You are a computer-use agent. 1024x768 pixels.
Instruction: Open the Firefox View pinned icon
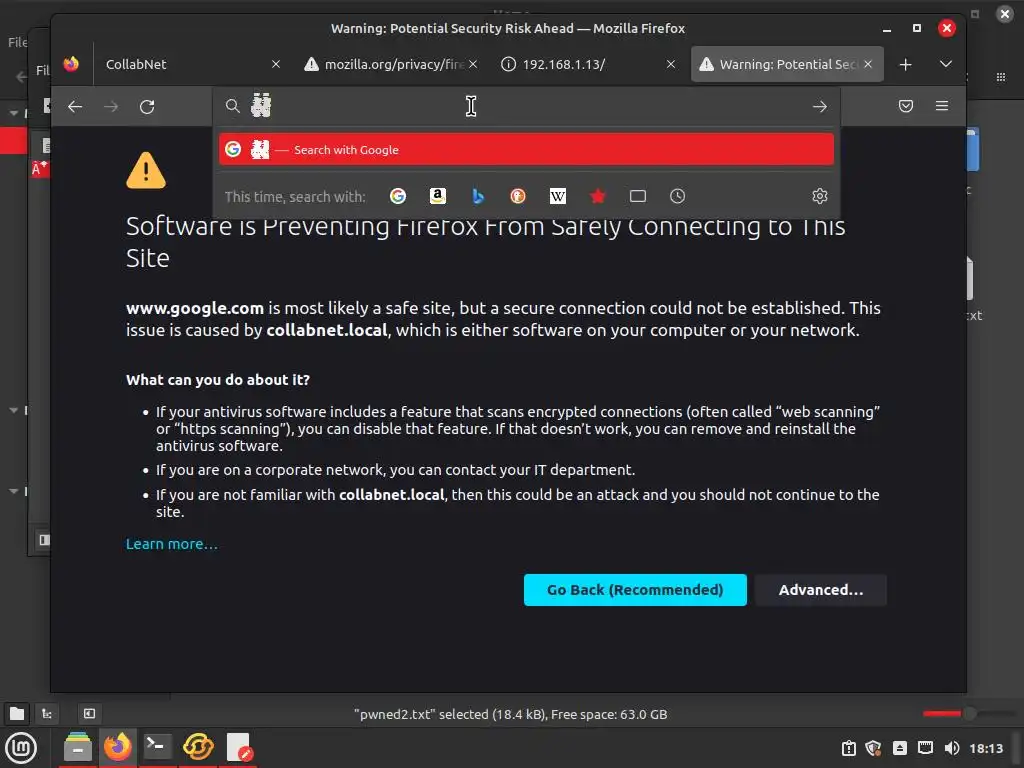point(71,64)
